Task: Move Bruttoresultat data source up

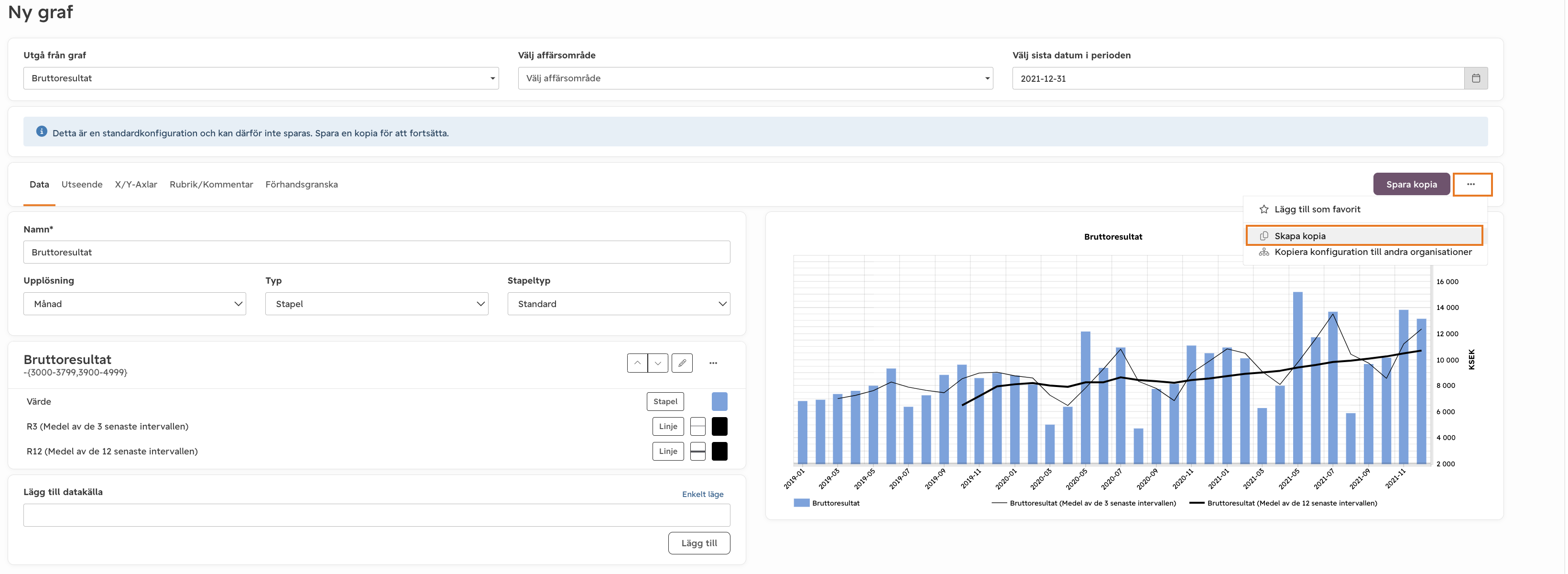Action: coord(637,363)
